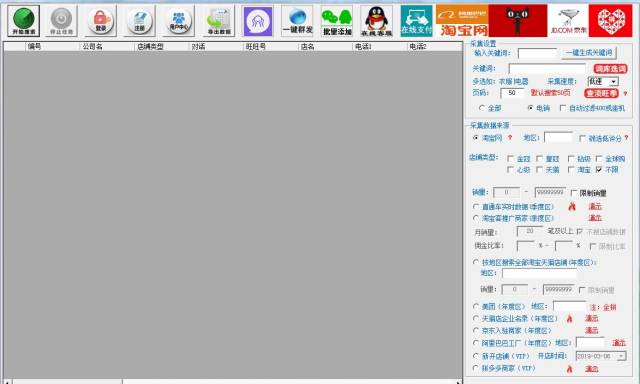Enable the 限制销量 checkbox under shop type
The image size is (640, 384).
[x=574, y=193]
